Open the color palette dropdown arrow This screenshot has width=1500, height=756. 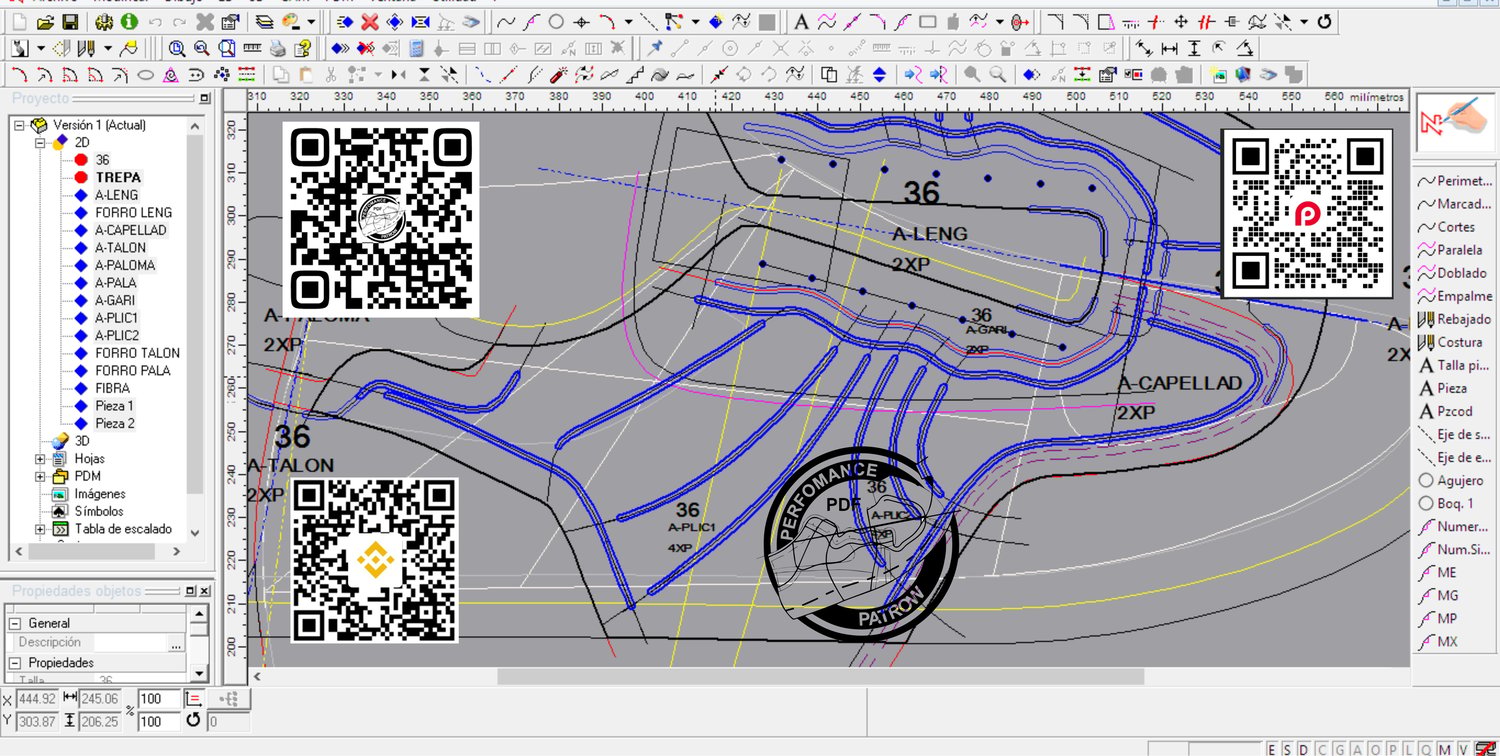(312, 22)
